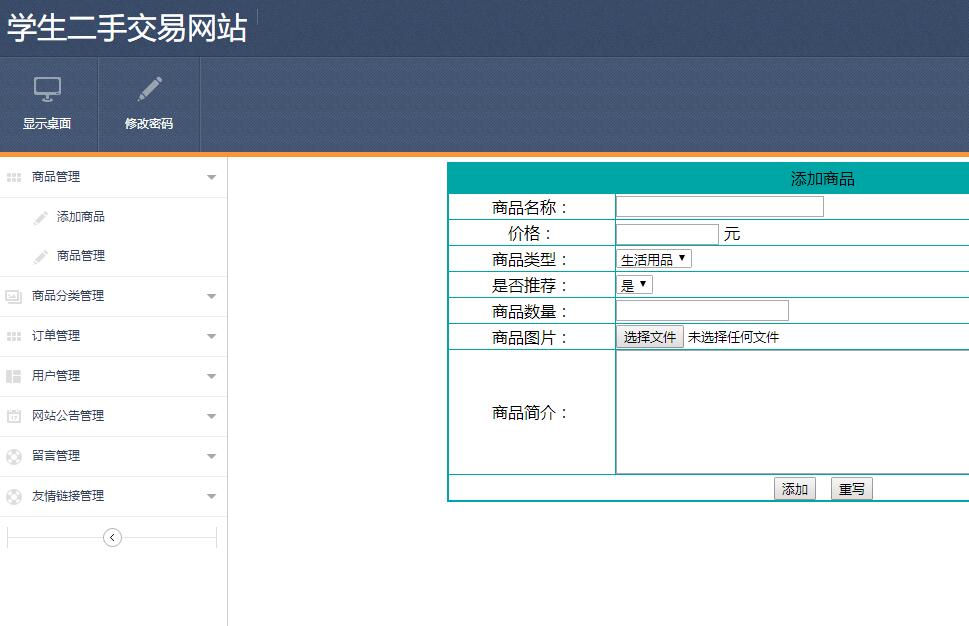
Task: Open the 商品类型 生活用品 dropdown
Action: click(654, 259)
